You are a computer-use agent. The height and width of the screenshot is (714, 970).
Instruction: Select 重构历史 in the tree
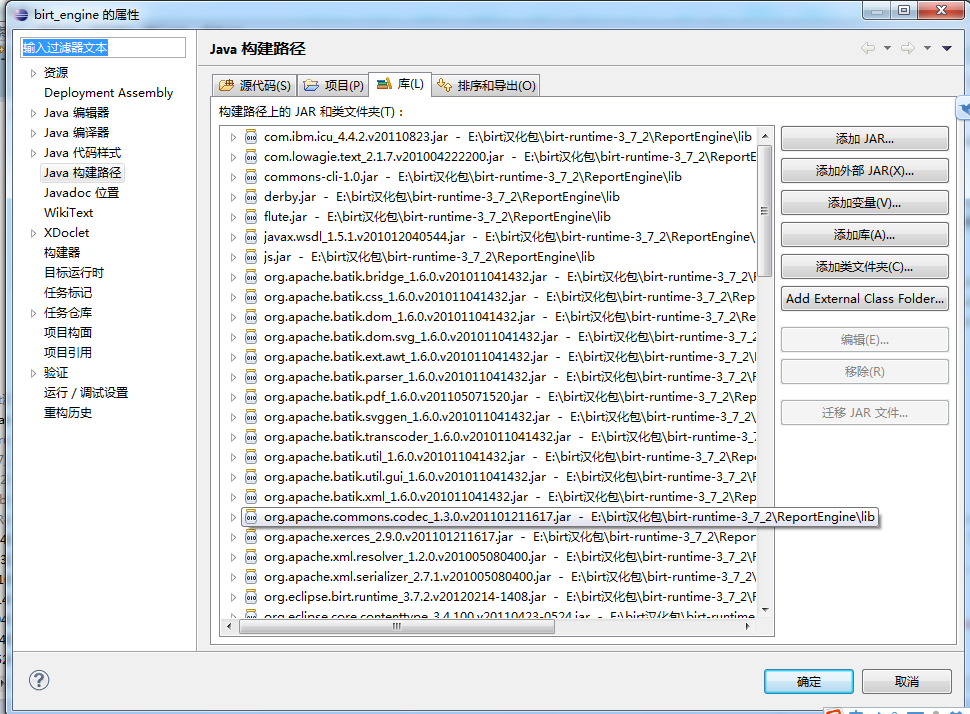coord(67,413)
